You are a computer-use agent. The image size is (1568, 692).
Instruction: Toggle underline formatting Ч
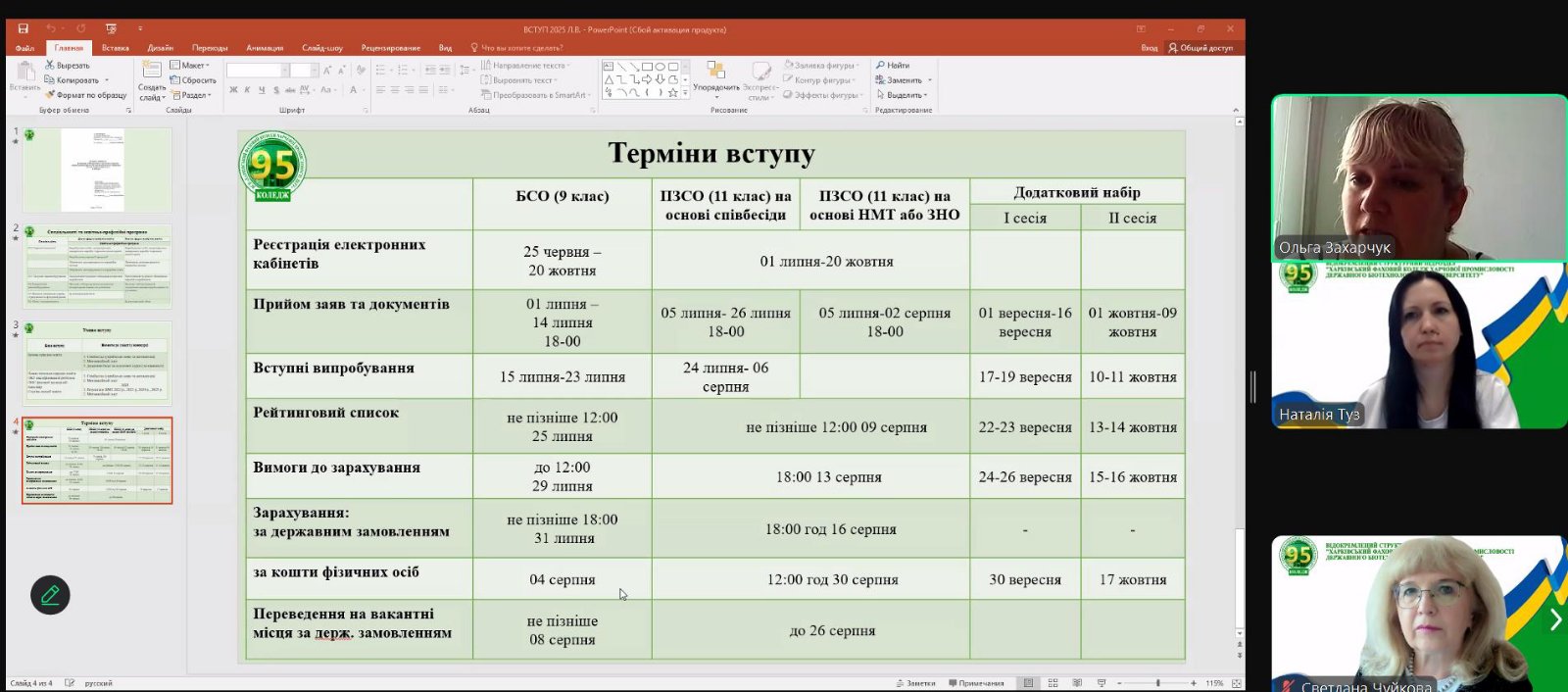(x=261, y=90)
